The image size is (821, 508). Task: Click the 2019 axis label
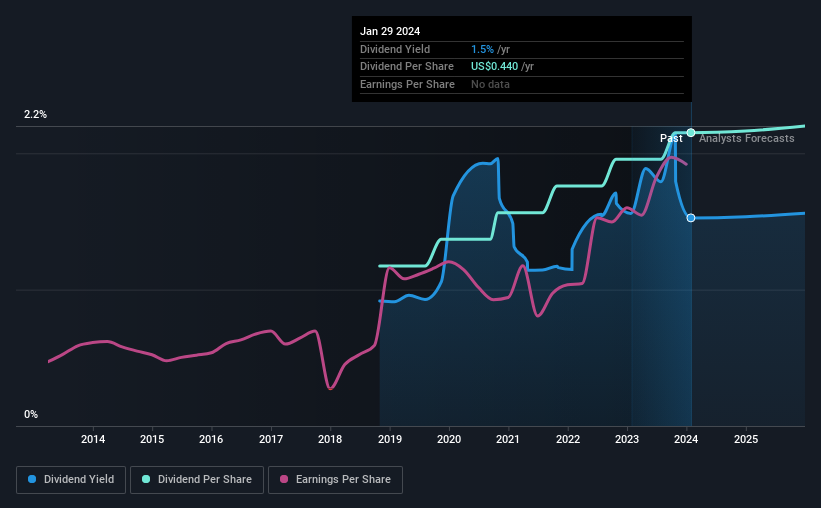click(390, 439)
